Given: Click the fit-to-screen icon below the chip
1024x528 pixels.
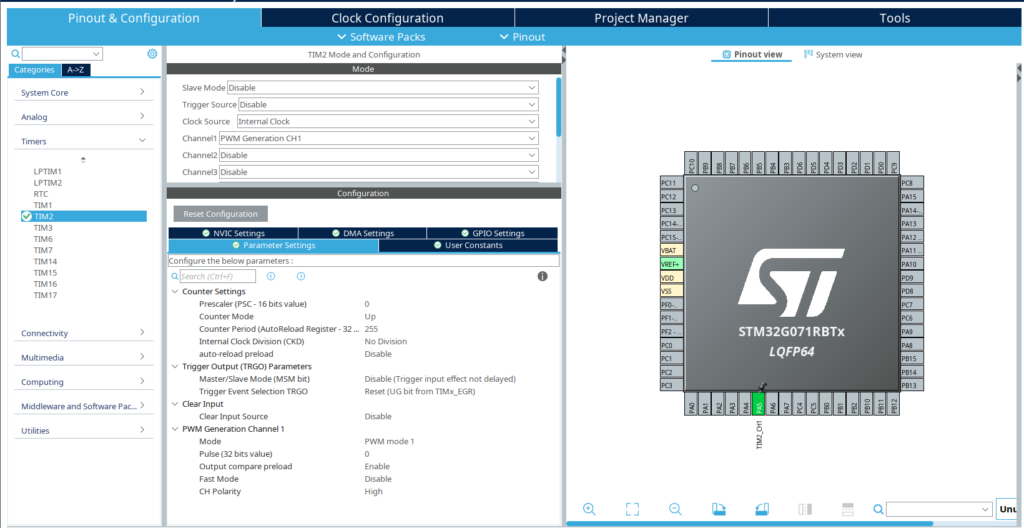Looking at the screenshot, I should pyautogui.click(x=632, y=509).
